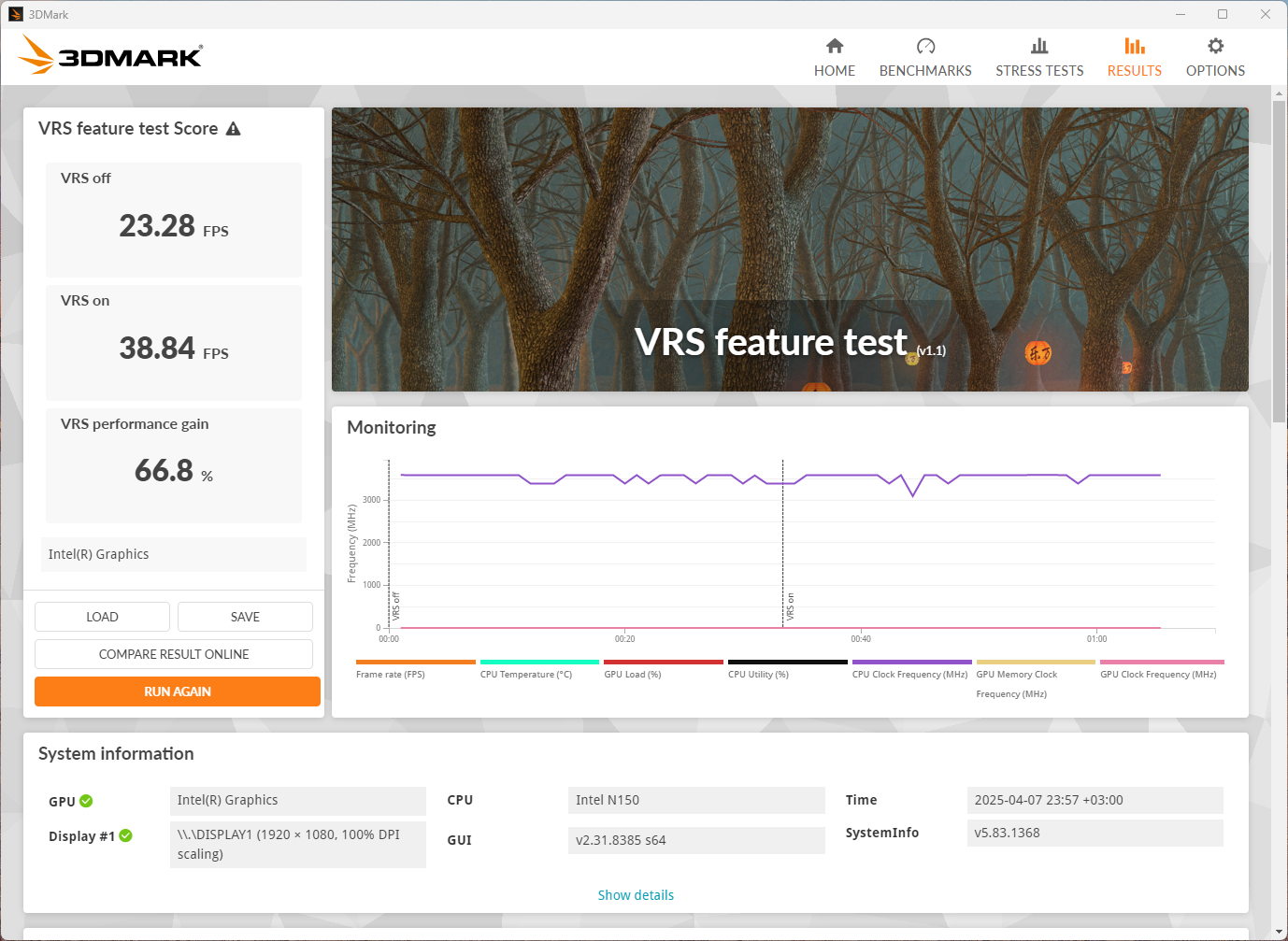Image resolution: width=1288 pixels, height=941 pixels.
Task: Click Compare Result Online button
Action: [174, 654]
